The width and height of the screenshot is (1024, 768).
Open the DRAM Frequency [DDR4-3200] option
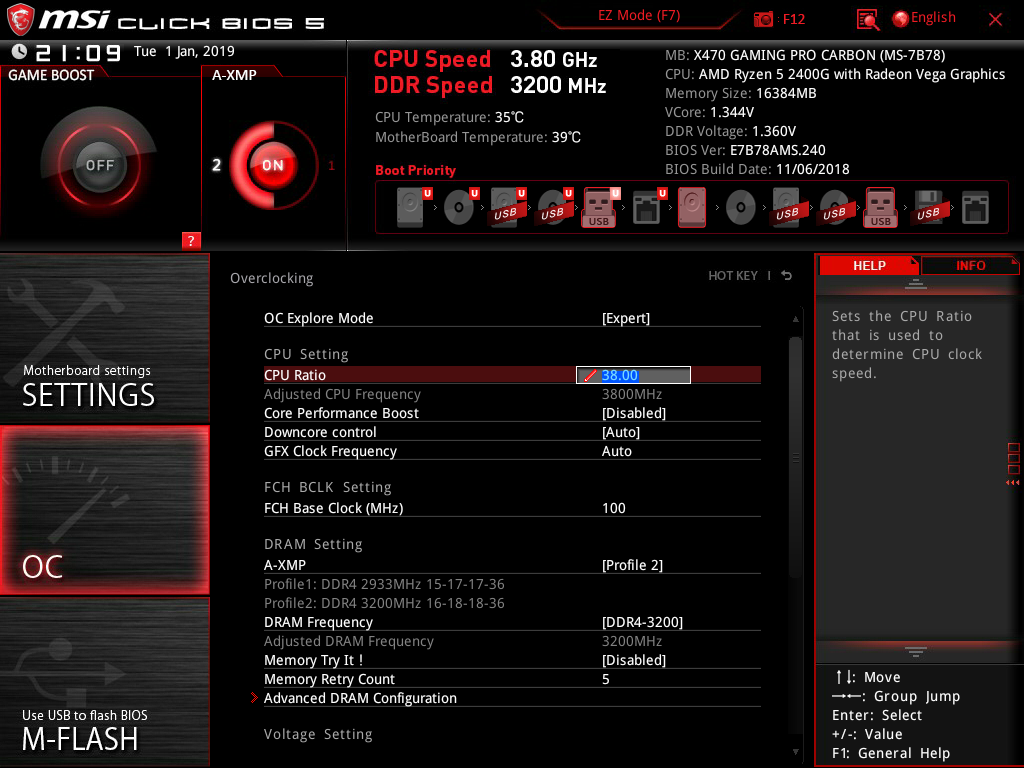[512, 622]
